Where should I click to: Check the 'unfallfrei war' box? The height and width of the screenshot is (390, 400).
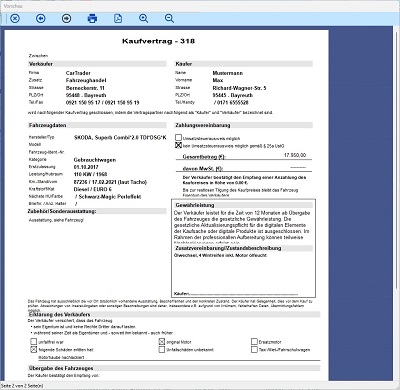pyautogui.click(x=33, y=341)
